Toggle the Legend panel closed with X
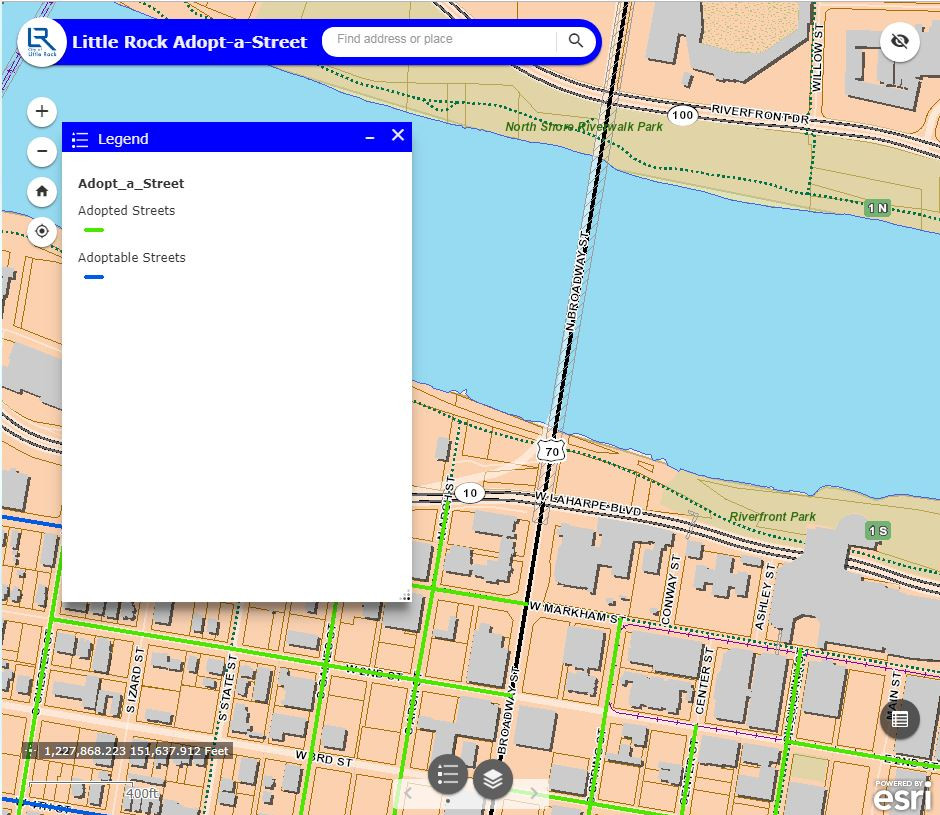This screenshot has width=940, height=815. click(397, 134)
